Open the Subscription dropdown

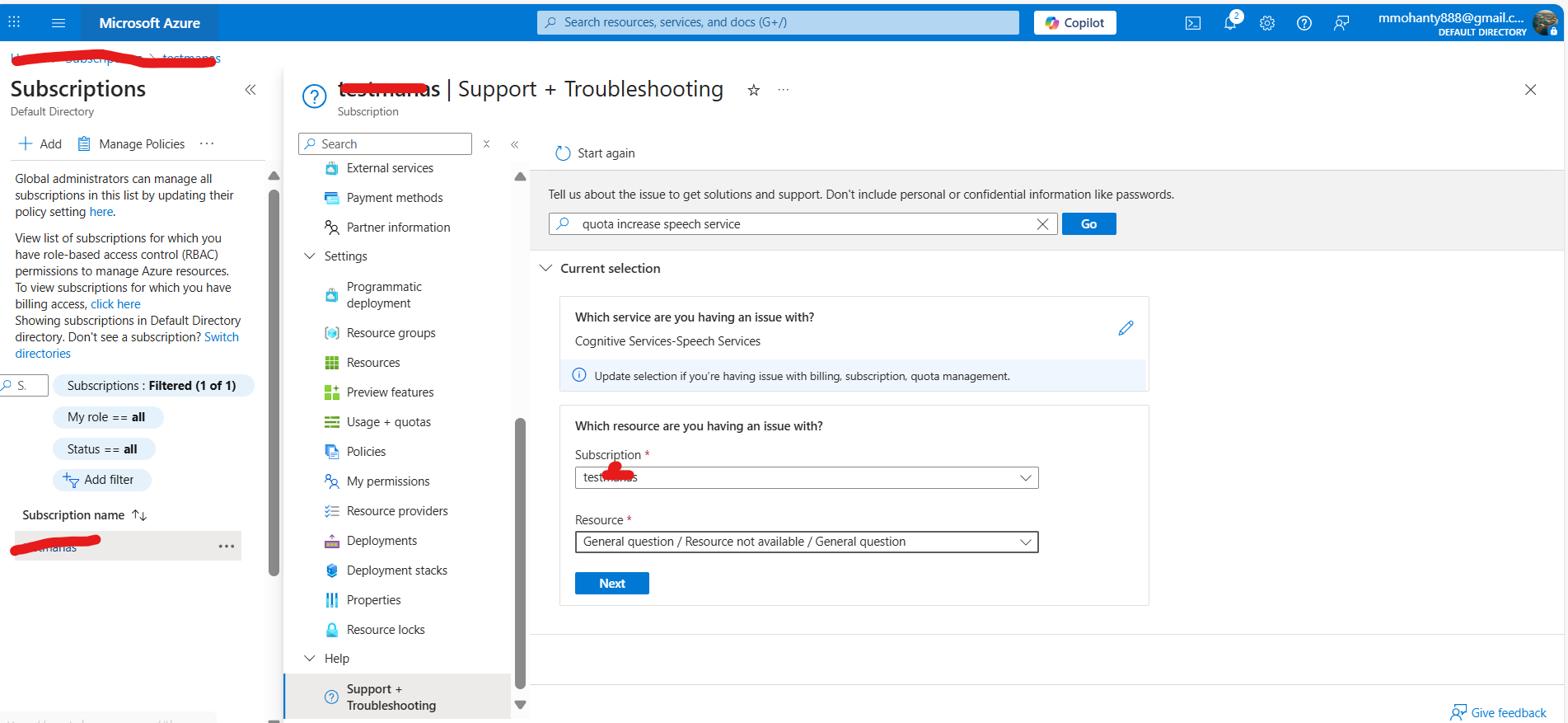click(807, 478)
